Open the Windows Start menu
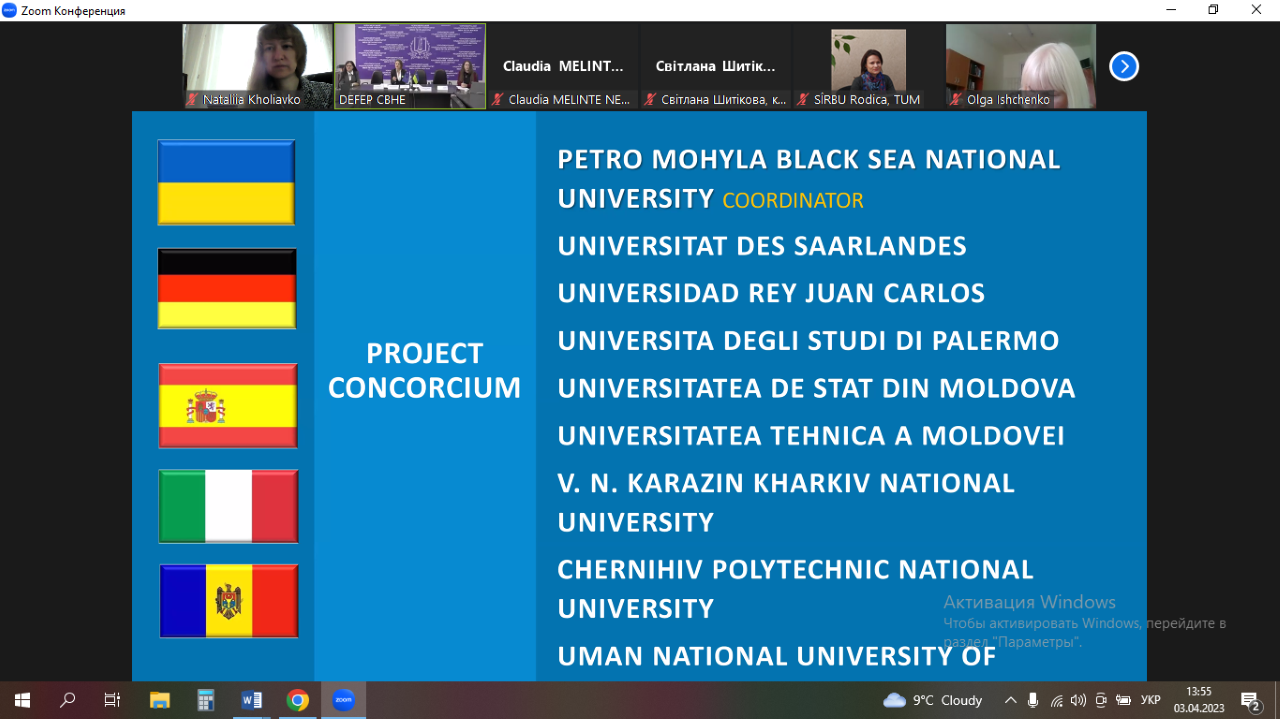Viewport: 1280px width, 719px height. pyautogui.click(x=22, y=700)
